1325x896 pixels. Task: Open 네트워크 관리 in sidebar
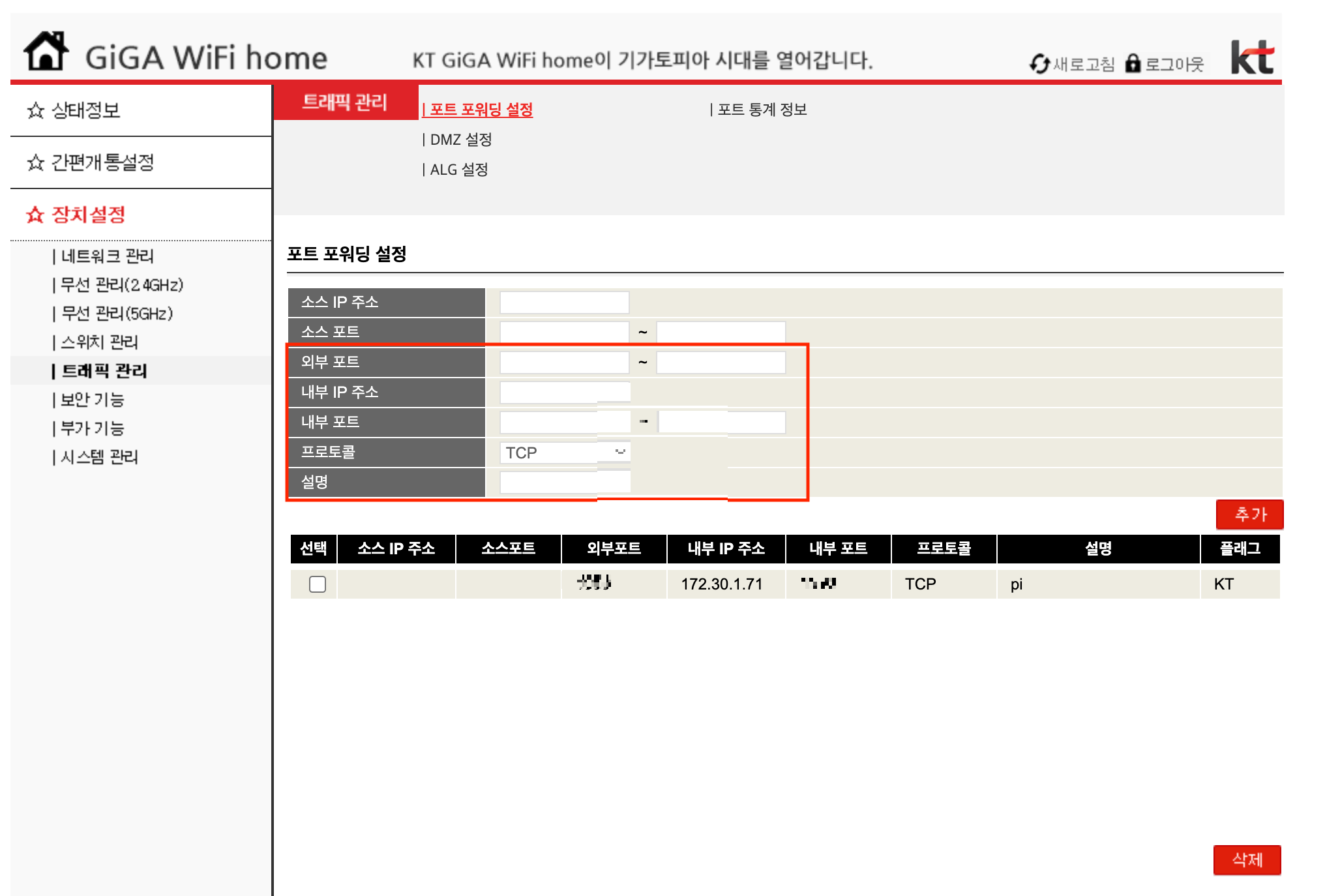(x=107, y=256)
